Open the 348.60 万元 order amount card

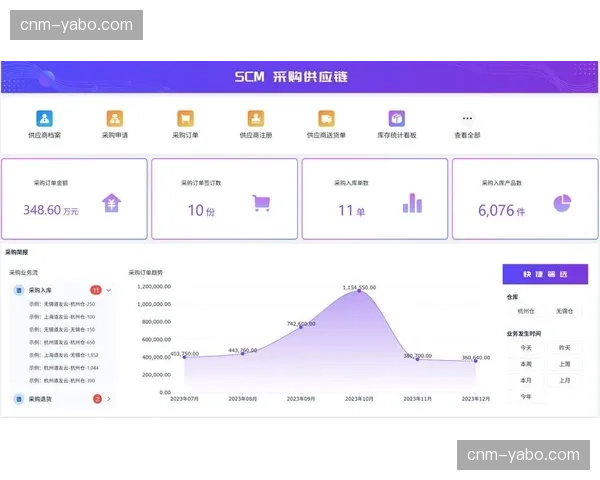click(x=74, y=199)
